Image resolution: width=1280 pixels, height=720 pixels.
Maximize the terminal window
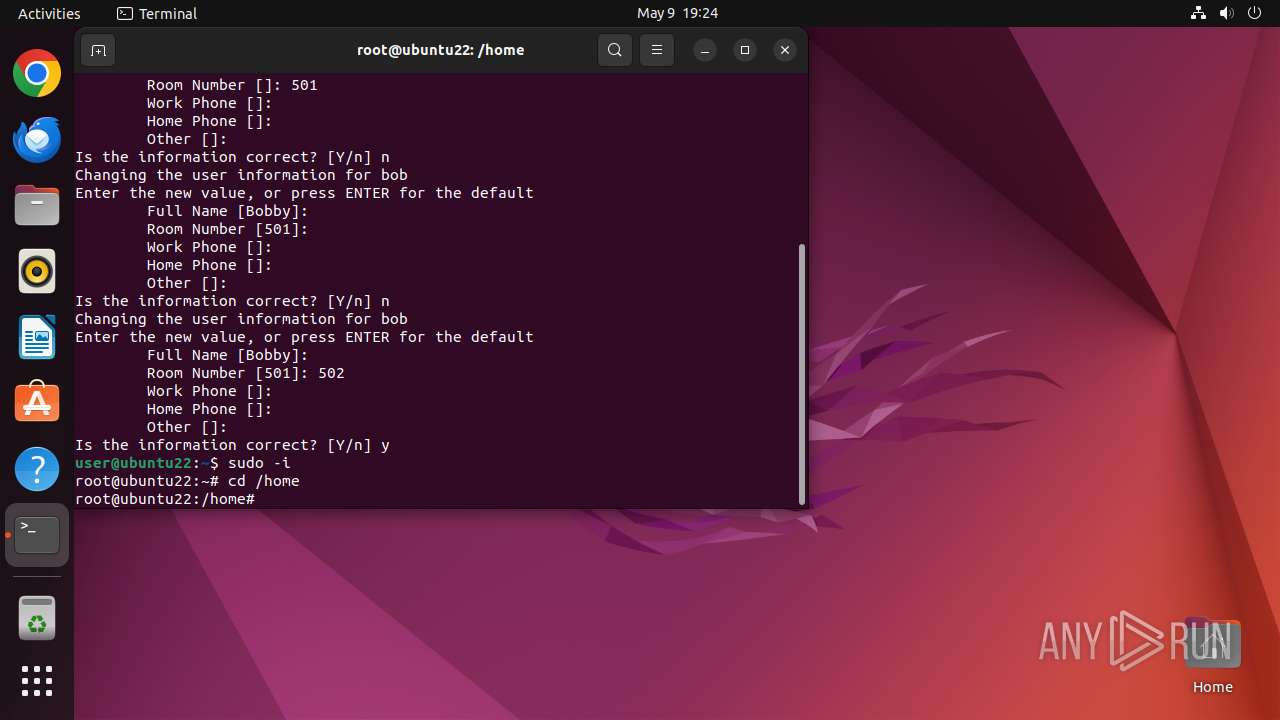click(745, 50)
